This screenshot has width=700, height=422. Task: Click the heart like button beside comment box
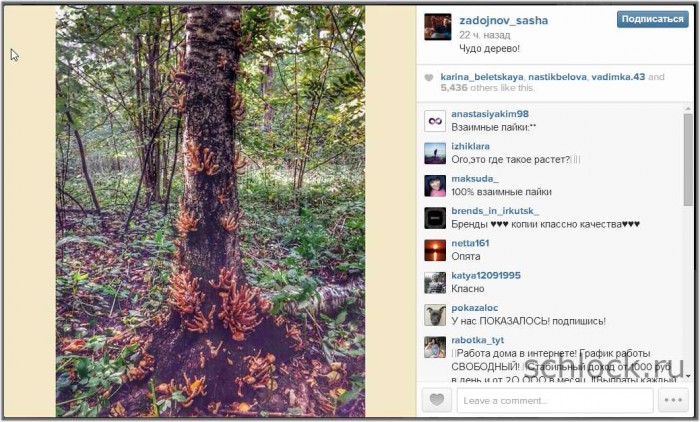click(436, 400)
